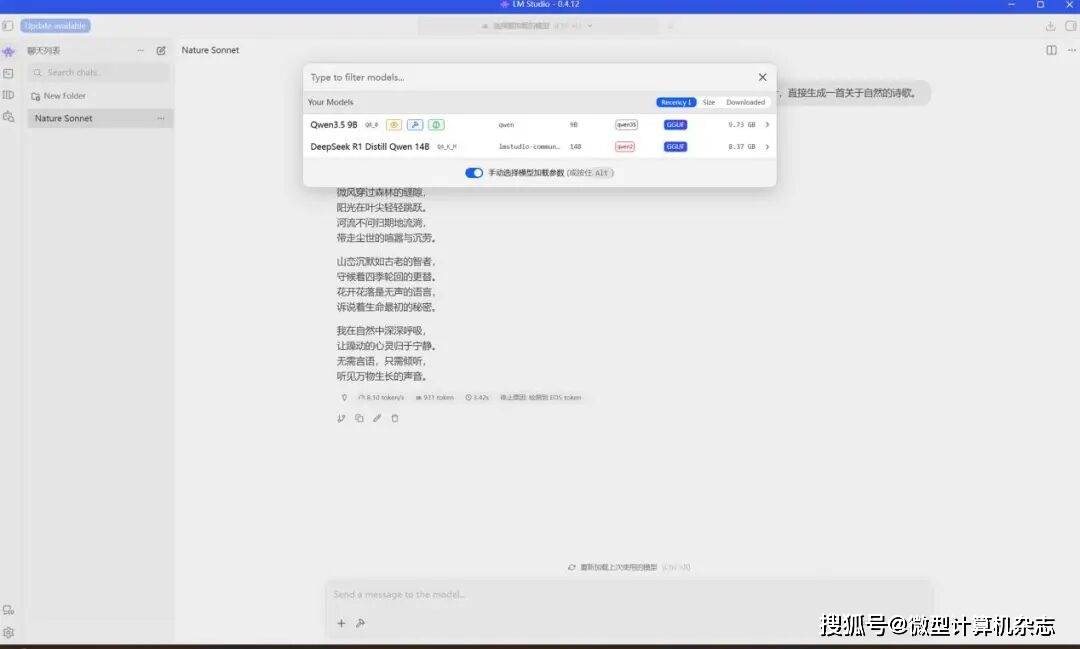1080x649 pixels.
Task: Open Nature Sonnet chat options ellipsis
Action: click(x=160, y=119)
